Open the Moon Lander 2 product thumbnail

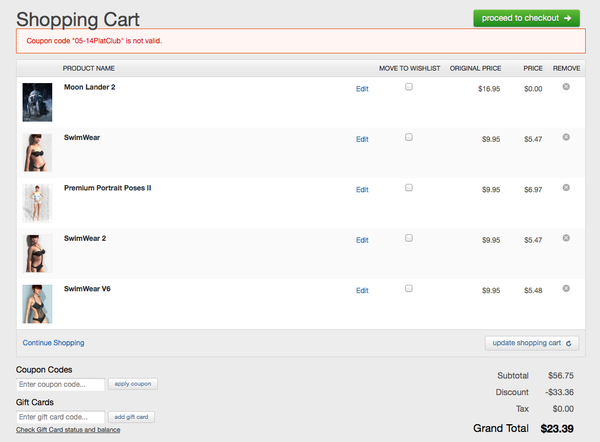(37, 101)
